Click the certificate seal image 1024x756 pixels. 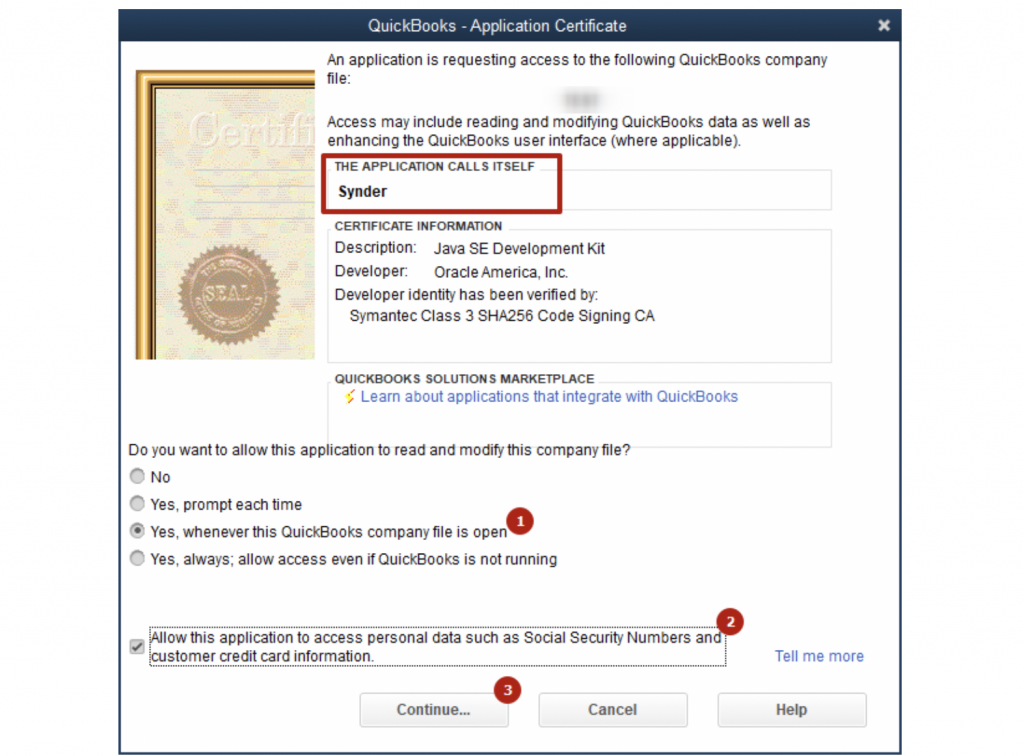tap(229, 294)
